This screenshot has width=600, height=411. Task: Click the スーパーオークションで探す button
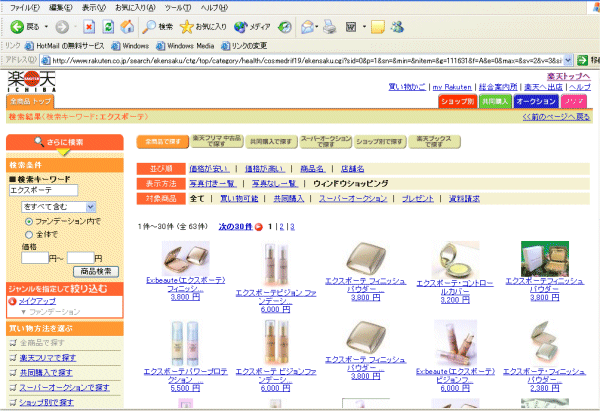(326, 141)
